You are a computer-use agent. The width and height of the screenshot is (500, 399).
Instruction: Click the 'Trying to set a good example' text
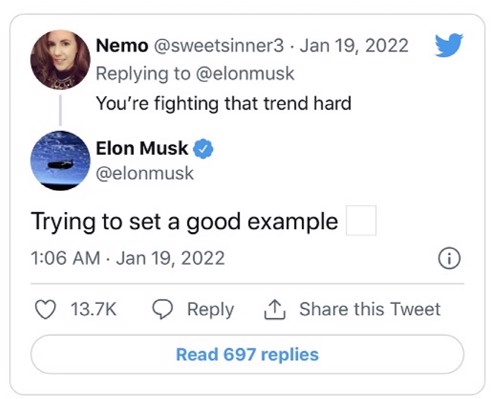coord(184,222)
